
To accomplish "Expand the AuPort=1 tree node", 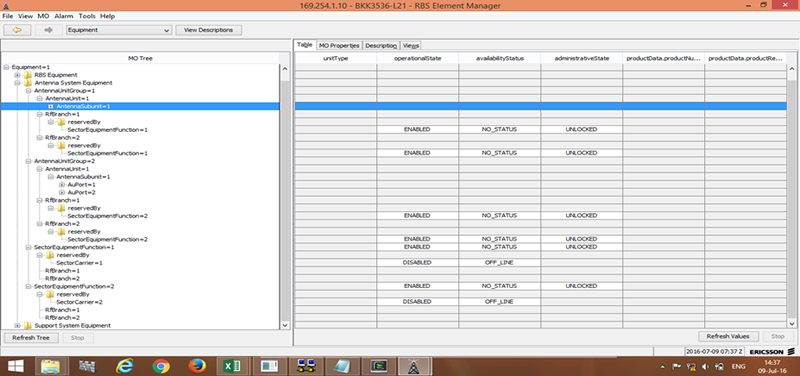I will [x=62, y=185].
